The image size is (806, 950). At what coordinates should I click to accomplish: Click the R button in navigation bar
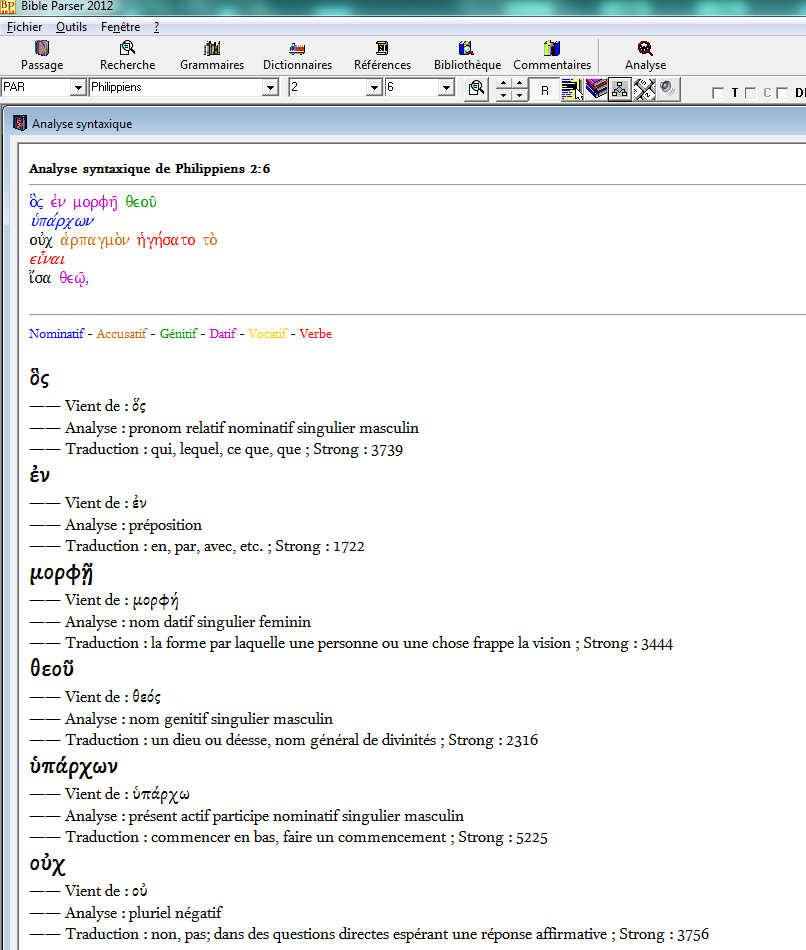tap(545, 90)
